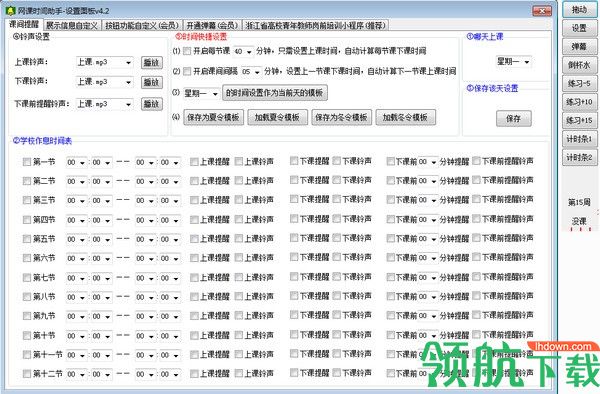Enable 上课铃声 for 第十一节
600x394 pixels.
239,354
